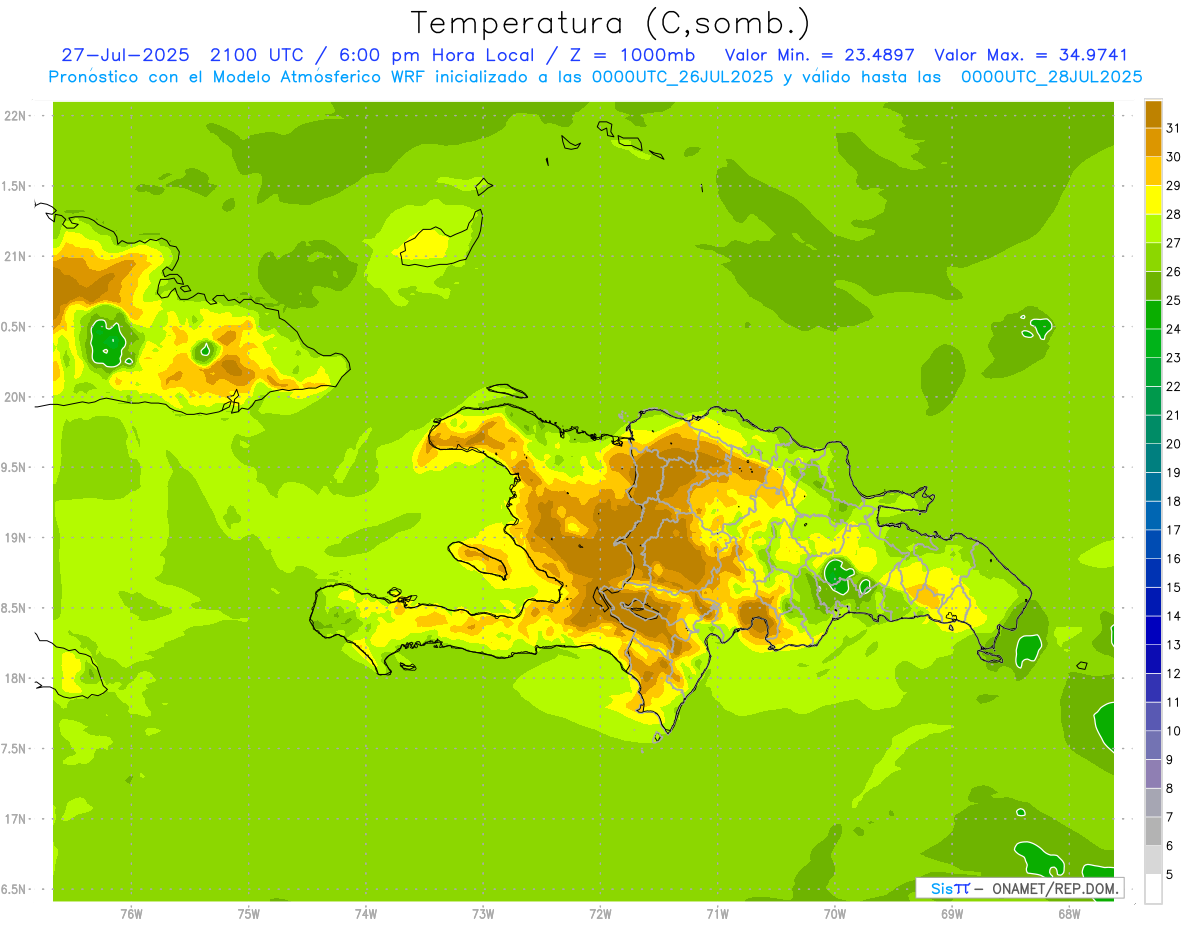Pick the green legend swatch between 23 and 24

tap(1153, 344)
